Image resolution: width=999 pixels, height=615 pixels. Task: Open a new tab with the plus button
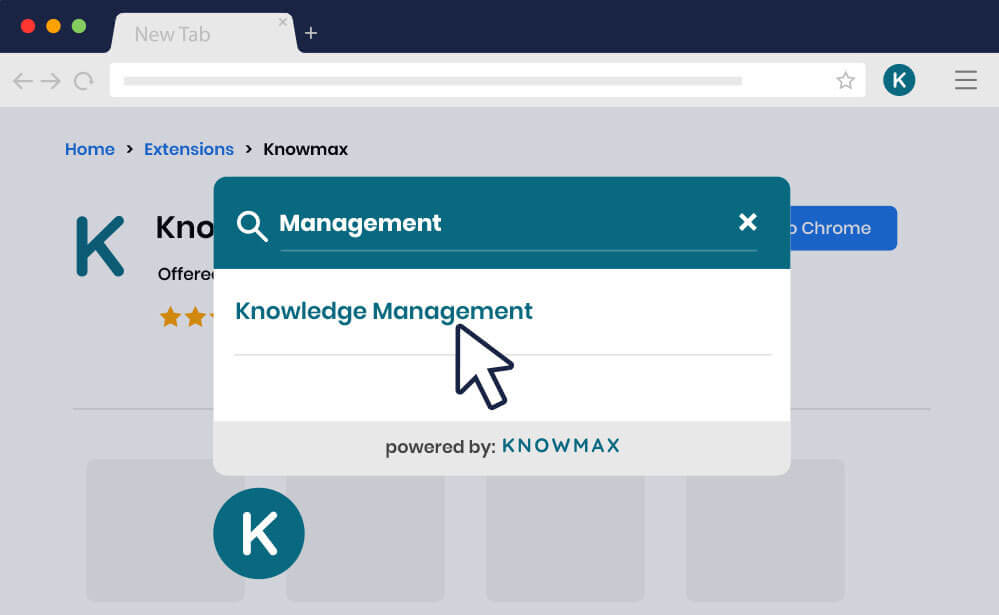point(311,33)
